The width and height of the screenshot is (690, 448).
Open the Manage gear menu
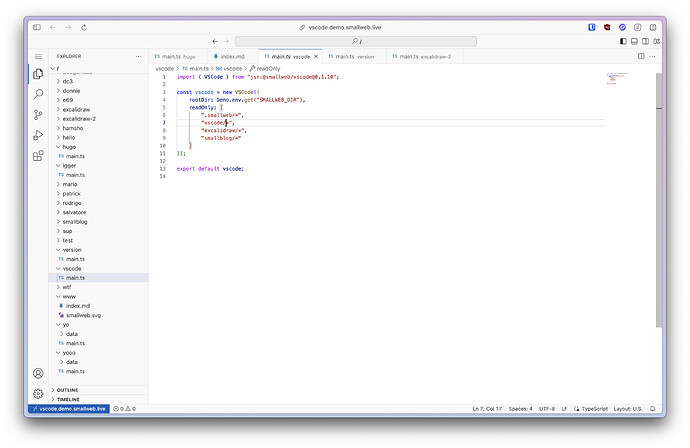[x=38, y=393]
